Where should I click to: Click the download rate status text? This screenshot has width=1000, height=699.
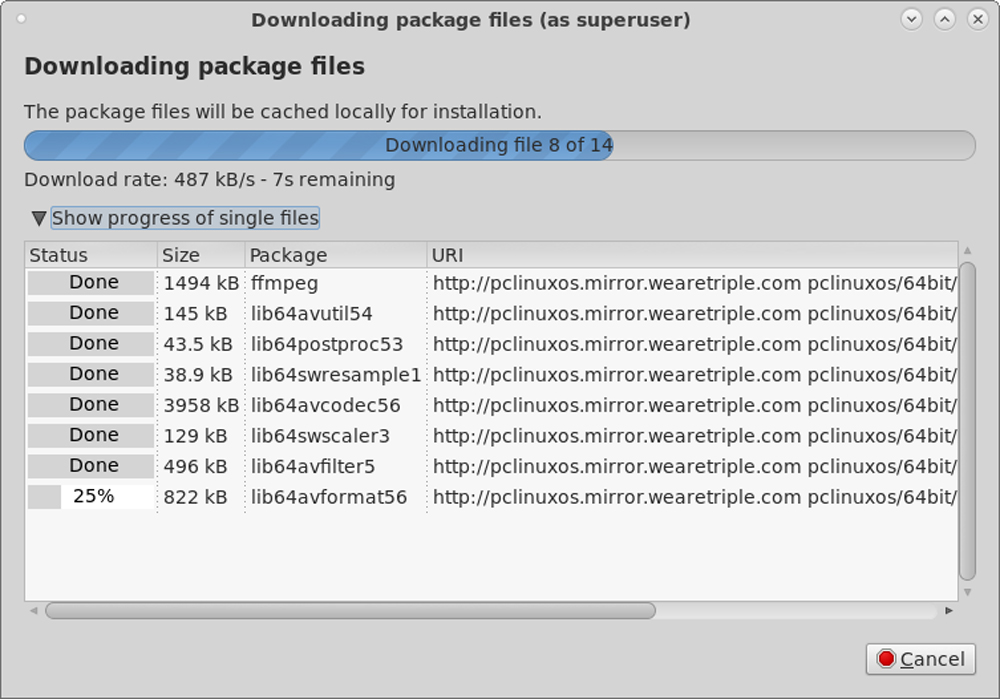tap(210, 180)
